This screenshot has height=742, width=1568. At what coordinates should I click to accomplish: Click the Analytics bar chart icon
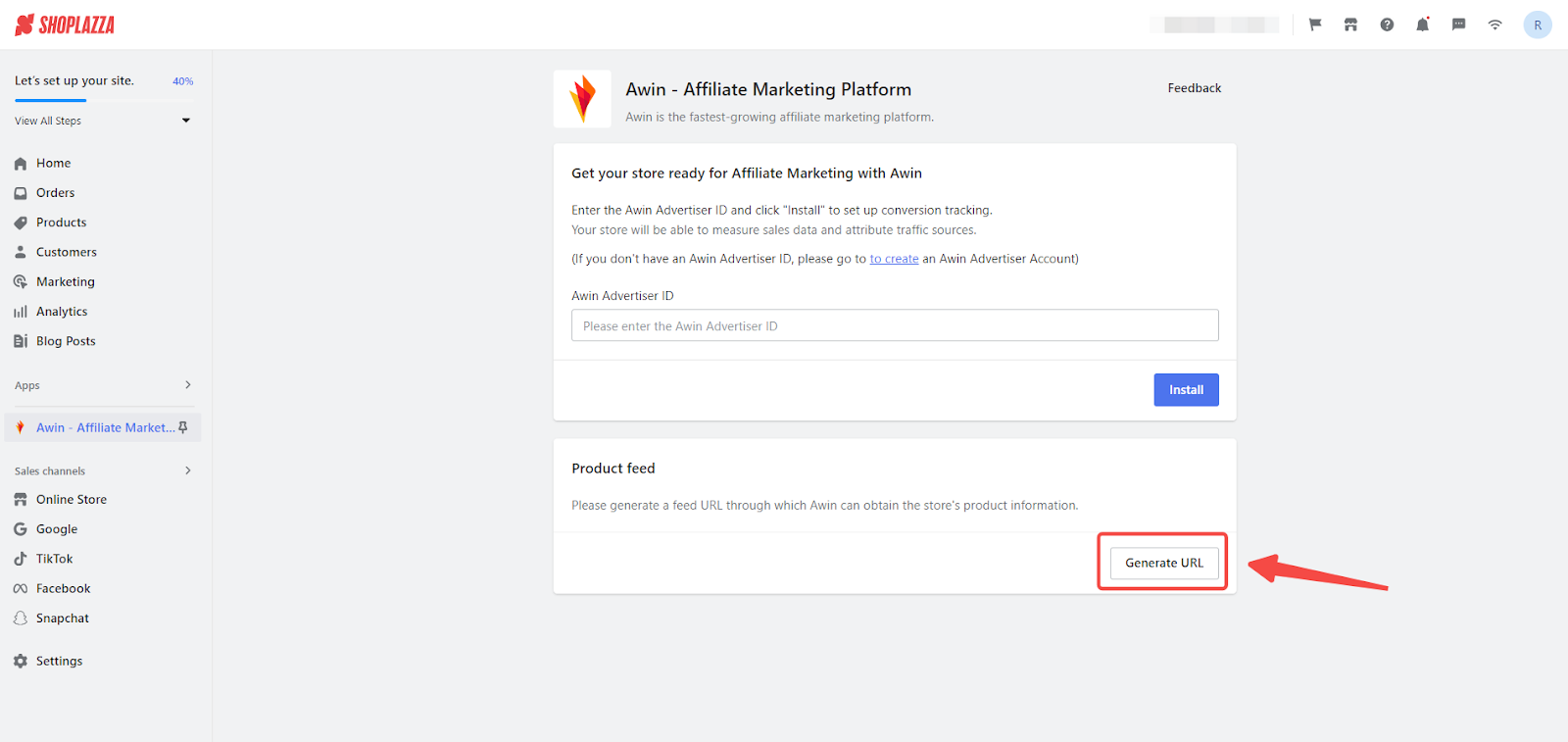pyautogui.click(x=21, y=312)
